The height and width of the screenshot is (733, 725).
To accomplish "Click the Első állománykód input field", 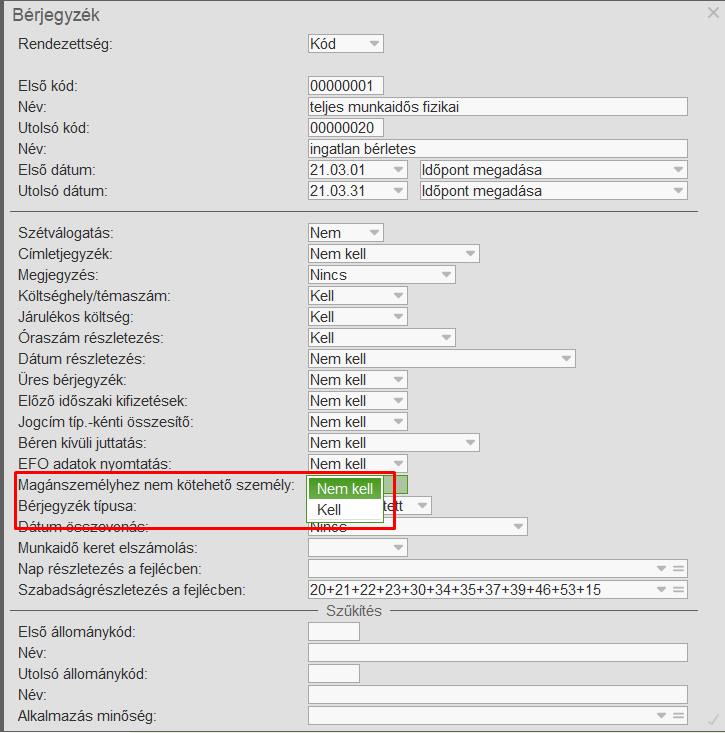I will (334, 632).
